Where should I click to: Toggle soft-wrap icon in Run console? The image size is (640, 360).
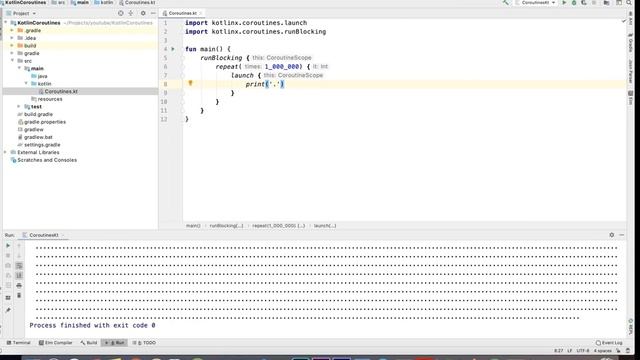(19, 266)
